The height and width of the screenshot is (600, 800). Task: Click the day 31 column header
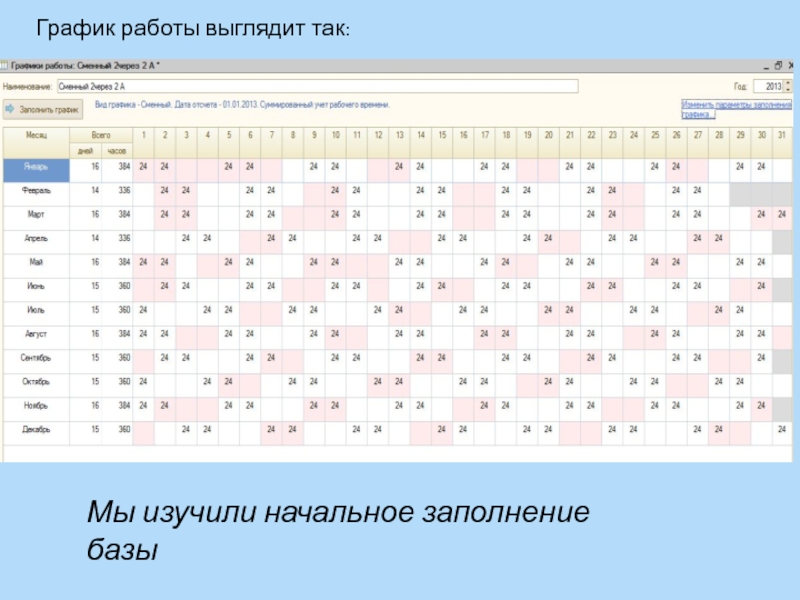coord(781,134)
